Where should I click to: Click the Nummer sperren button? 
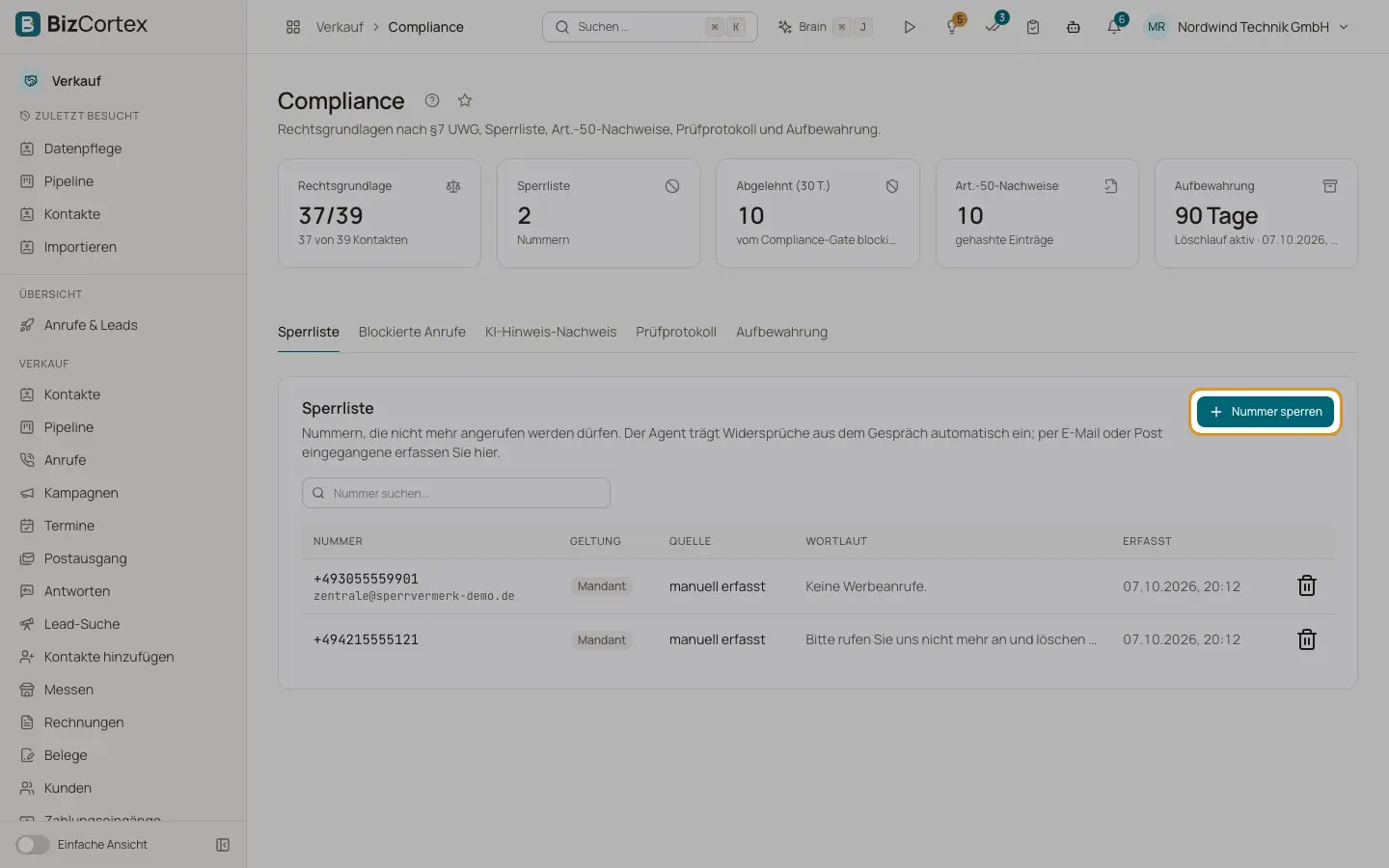(1266, 412)
